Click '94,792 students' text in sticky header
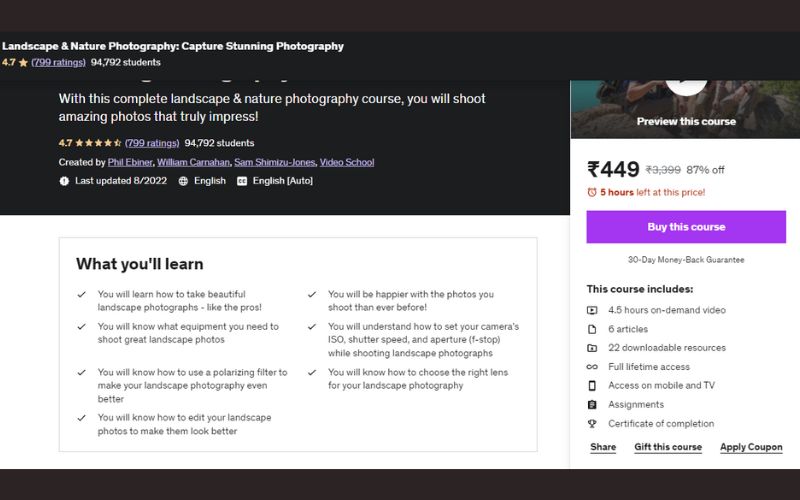Image resolution: width=800 pixels, height=500 pixels. point(126,62)
